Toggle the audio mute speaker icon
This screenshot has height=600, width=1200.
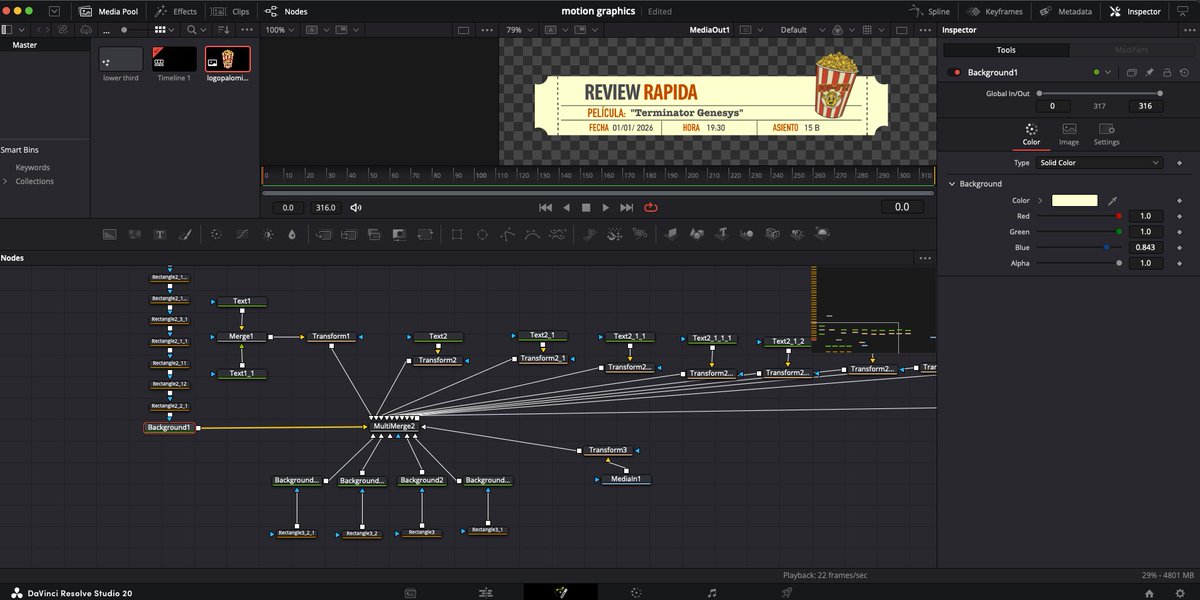point(356,207)
